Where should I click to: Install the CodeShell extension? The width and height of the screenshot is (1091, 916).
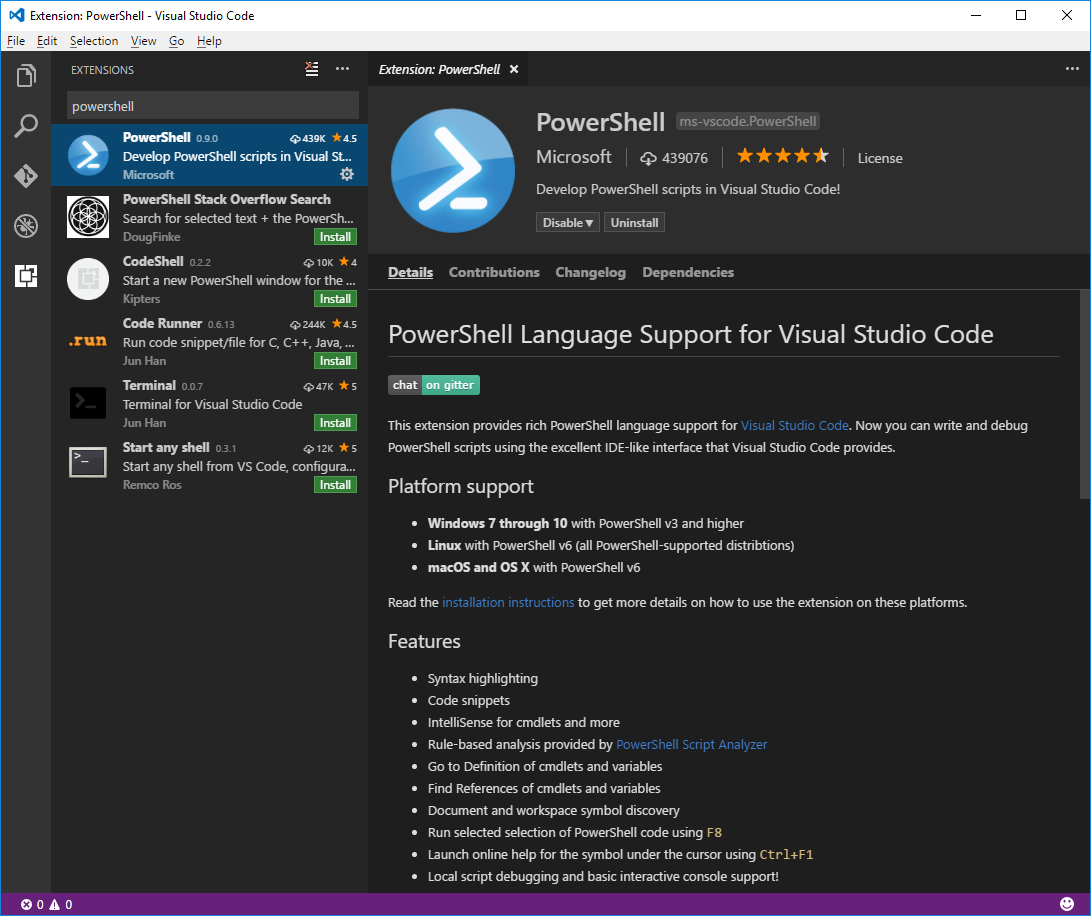click(335, 298)
